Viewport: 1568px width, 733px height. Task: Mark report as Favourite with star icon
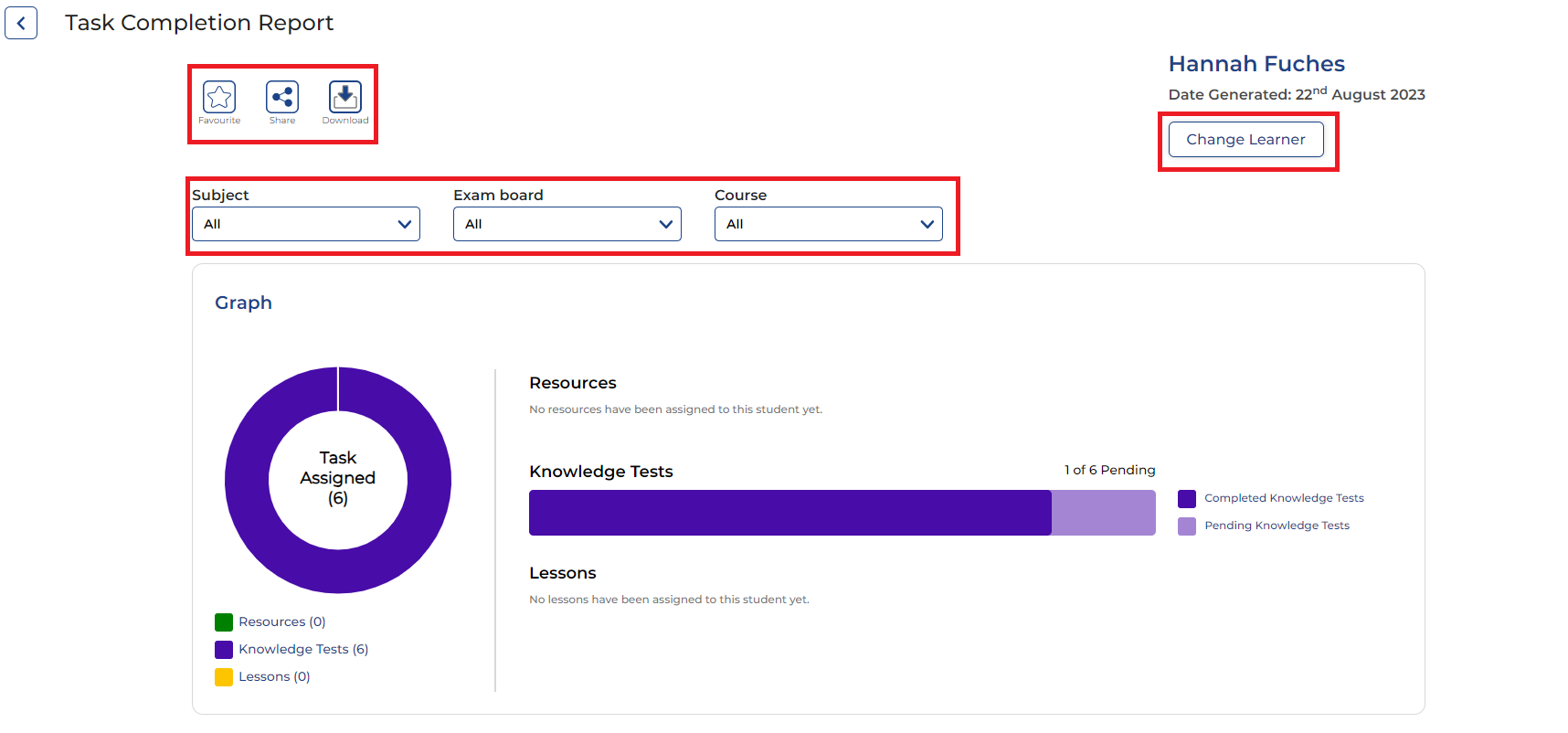[x=219, y=97]
